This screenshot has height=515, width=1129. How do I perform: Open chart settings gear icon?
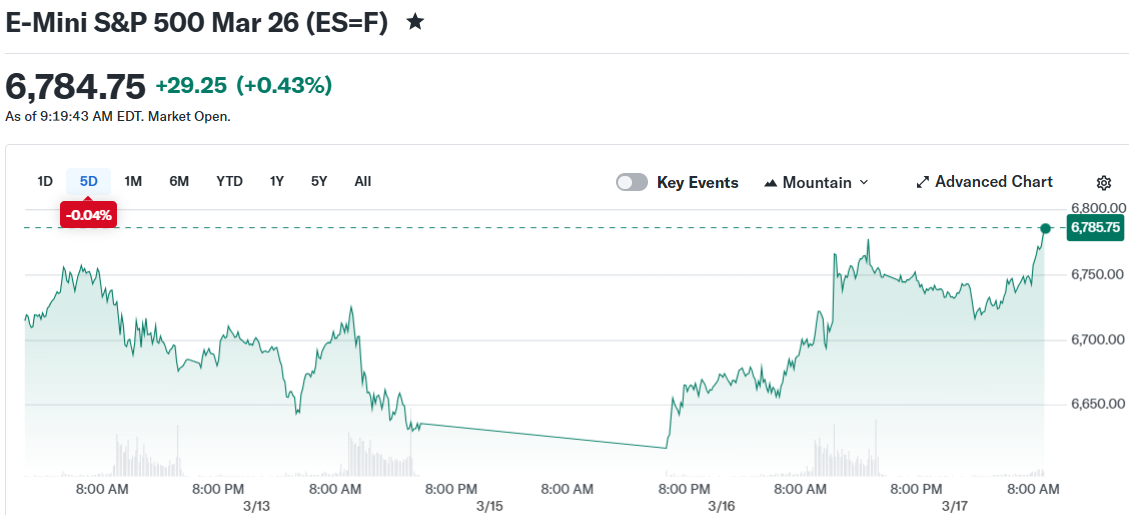coord(1104,183)
